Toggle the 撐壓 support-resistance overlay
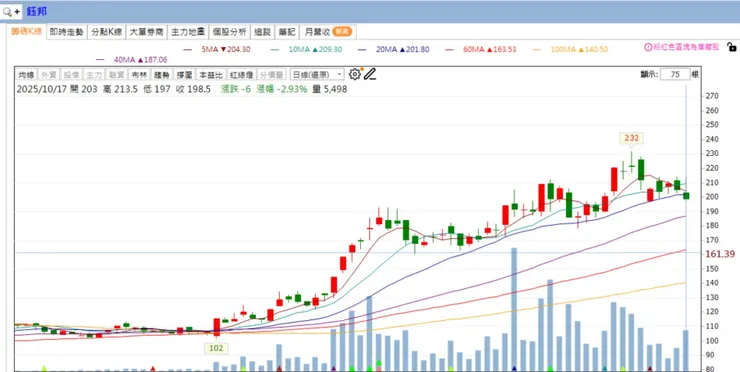 click(184, 75)
